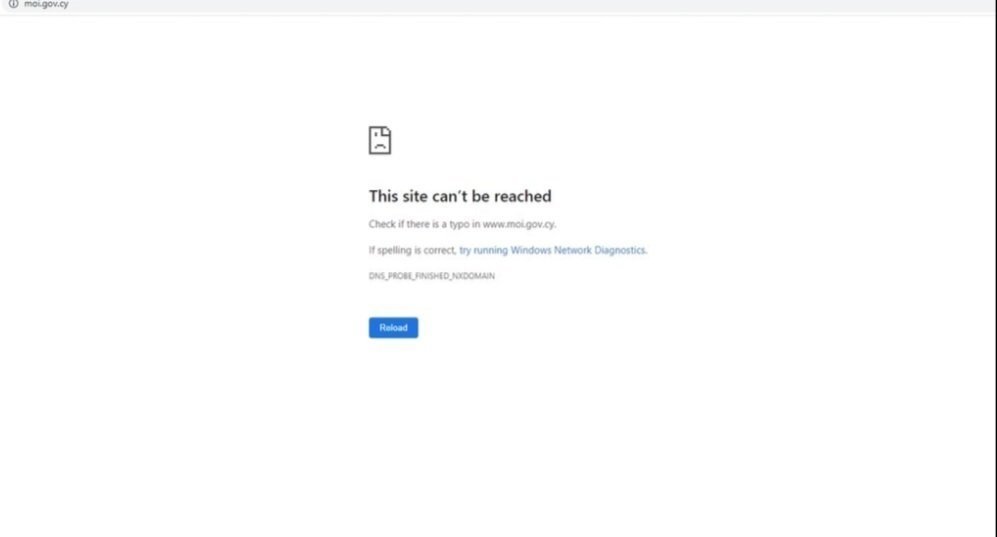Image resolution: width=997 pixels, height=537 pixels.
Task: Click the word "Windows" in the diagnostics link
Action: 531,250
